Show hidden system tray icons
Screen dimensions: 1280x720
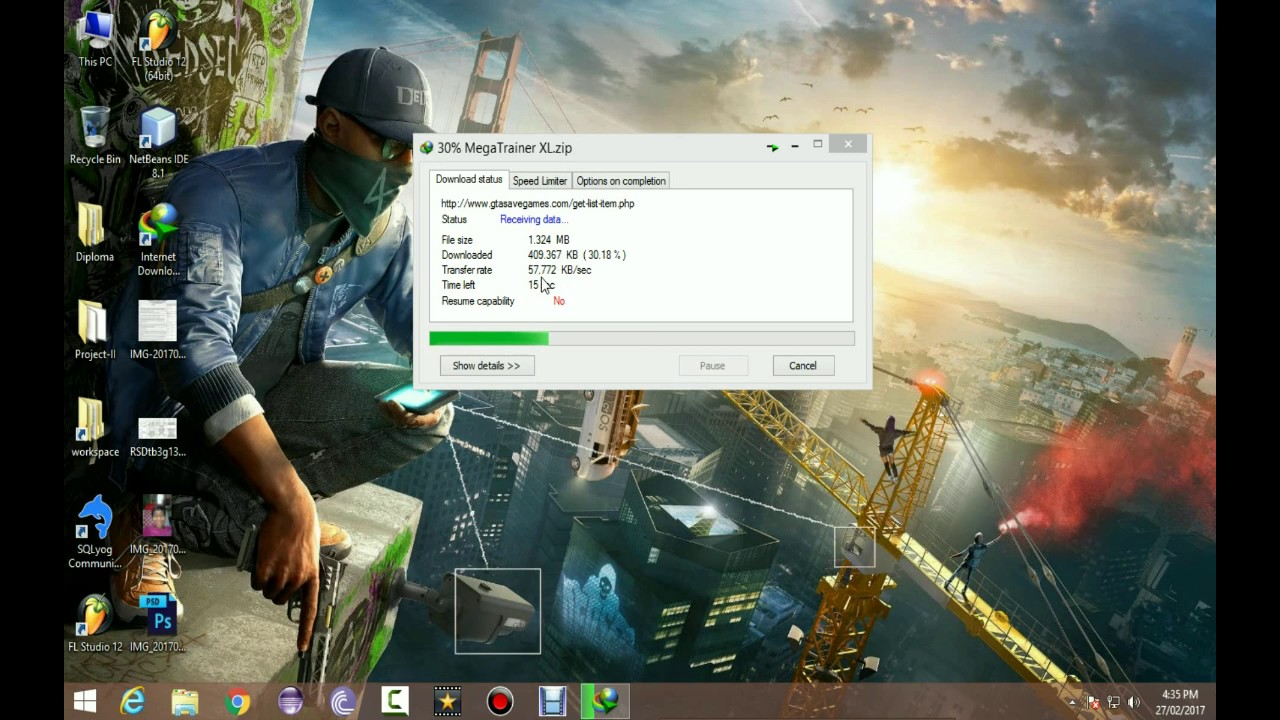click(1073, 703)
